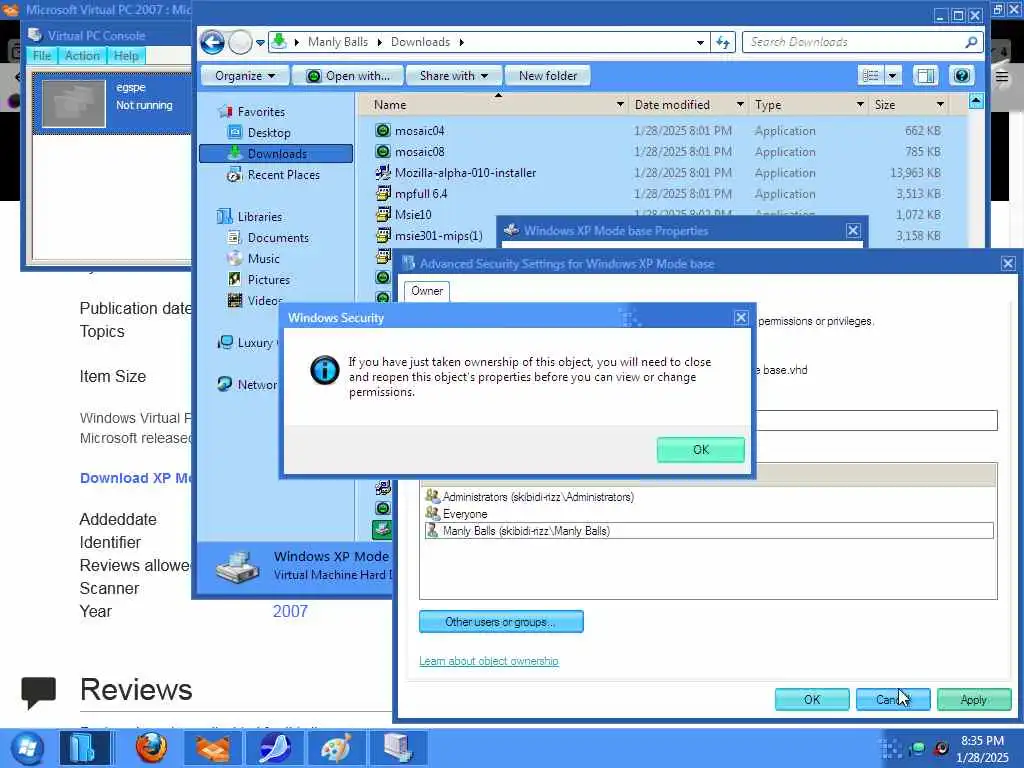Select Manly Balls in the owner list
The height and width of the screenshot is (768, 1024).
(709, 531)
